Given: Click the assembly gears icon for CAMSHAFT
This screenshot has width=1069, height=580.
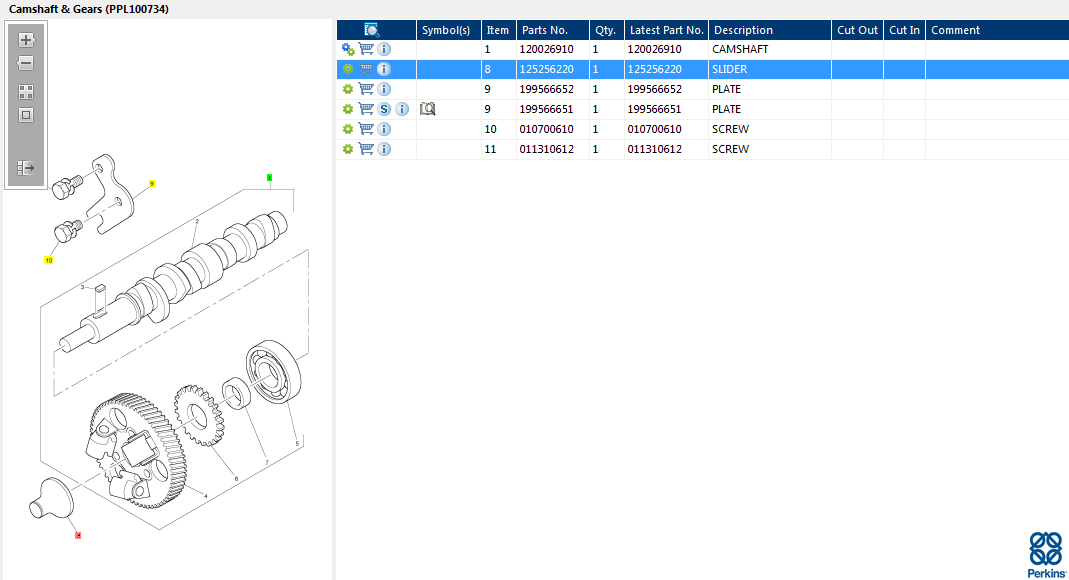Looking at the screenshot, I should tap(348, 49).
